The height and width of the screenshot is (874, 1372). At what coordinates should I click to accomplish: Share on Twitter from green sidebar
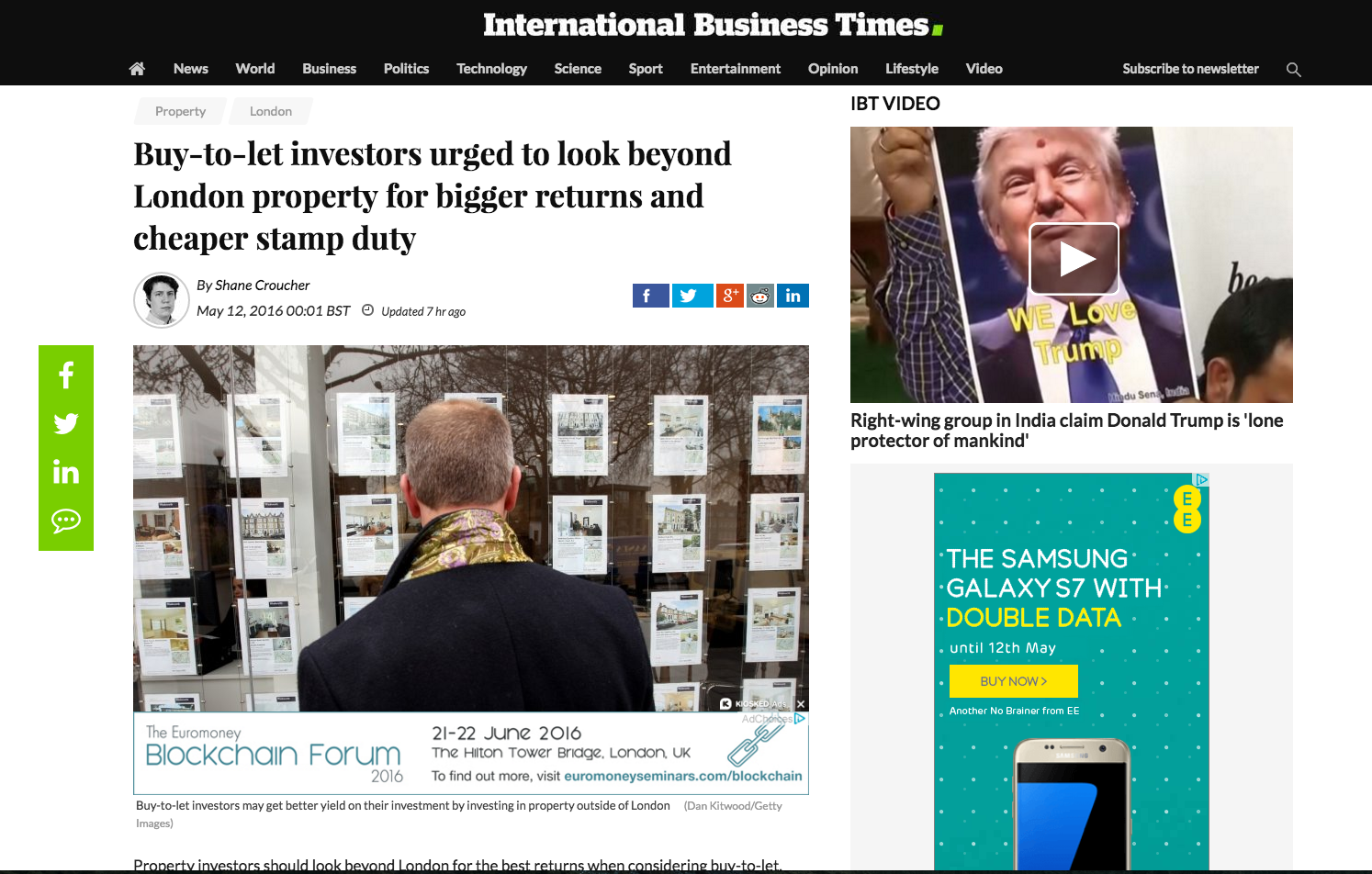(x=66, y=423)
